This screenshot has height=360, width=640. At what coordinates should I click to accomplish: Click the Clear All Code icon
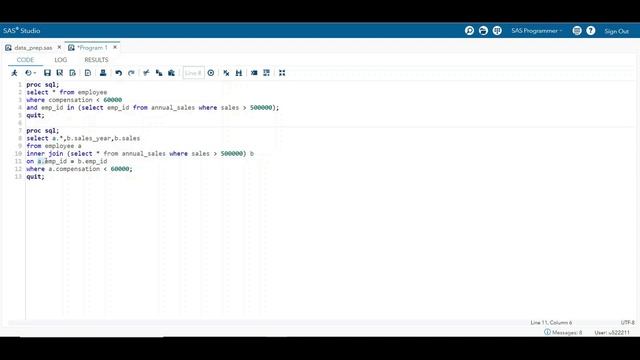coord(226,73)
